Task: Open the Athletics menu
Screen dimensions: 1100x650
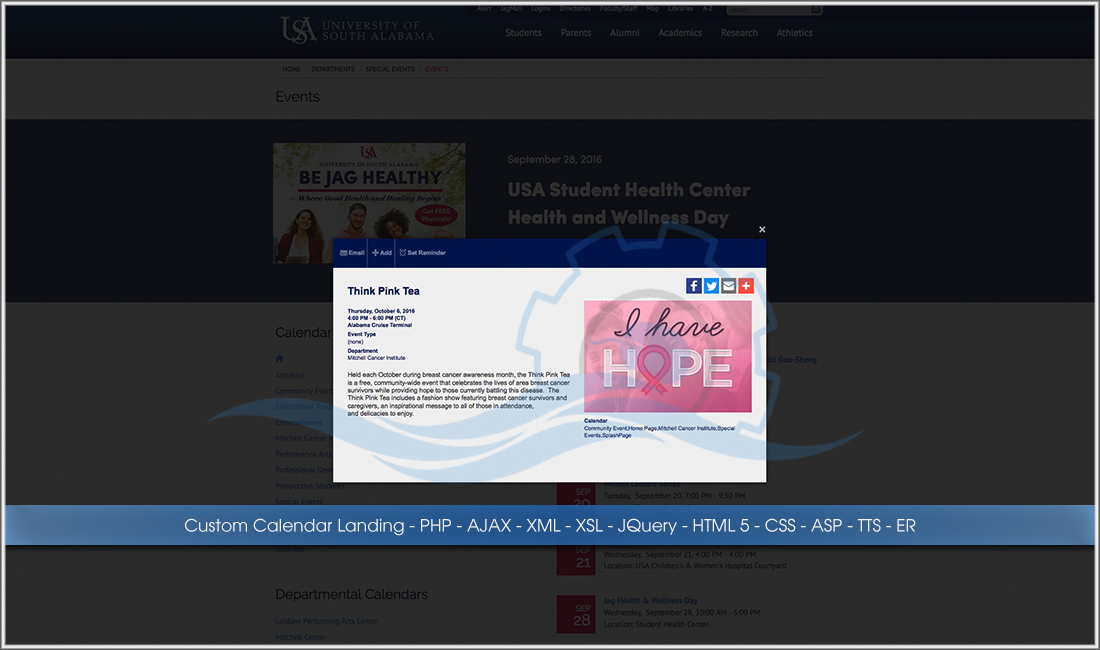Action: tap(794, 33)
